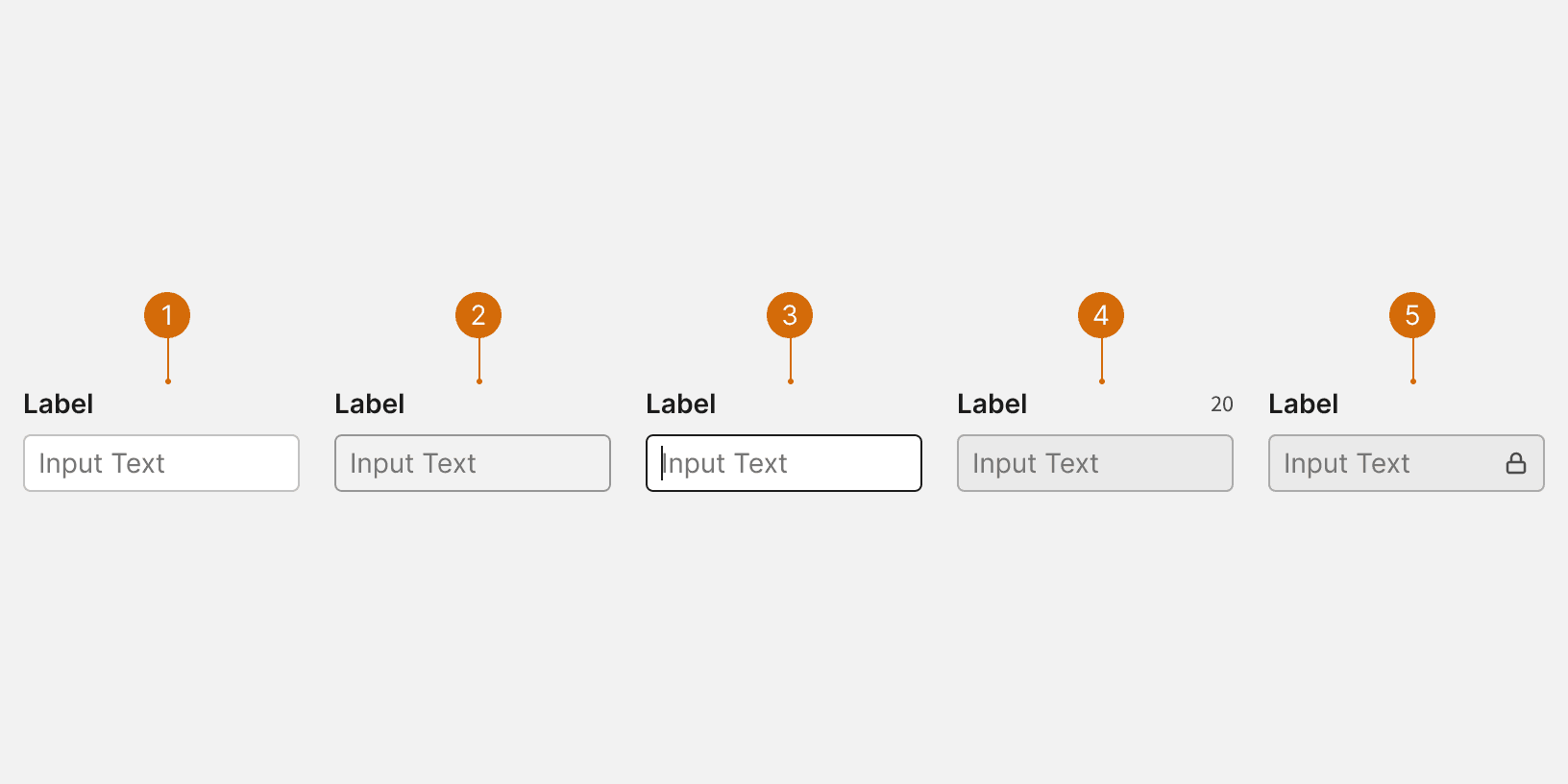
Task: Click the orange marker numbered 1
Action: (167, 315)
